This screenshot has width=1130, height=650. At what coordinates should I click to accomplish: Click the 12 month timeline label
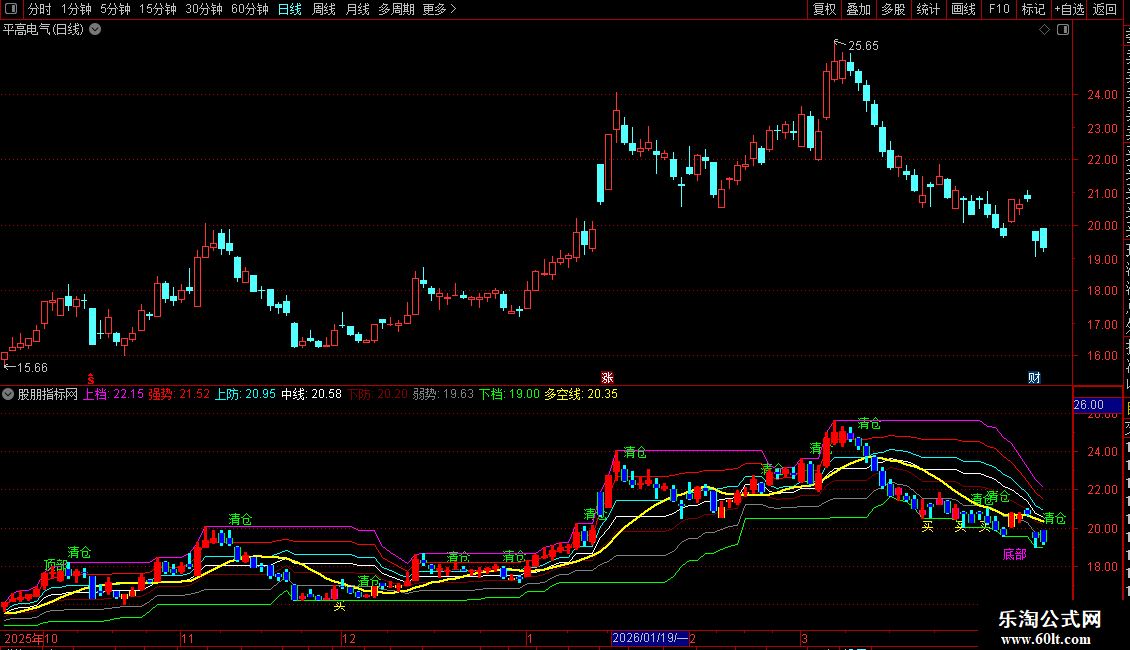[349, 638]
